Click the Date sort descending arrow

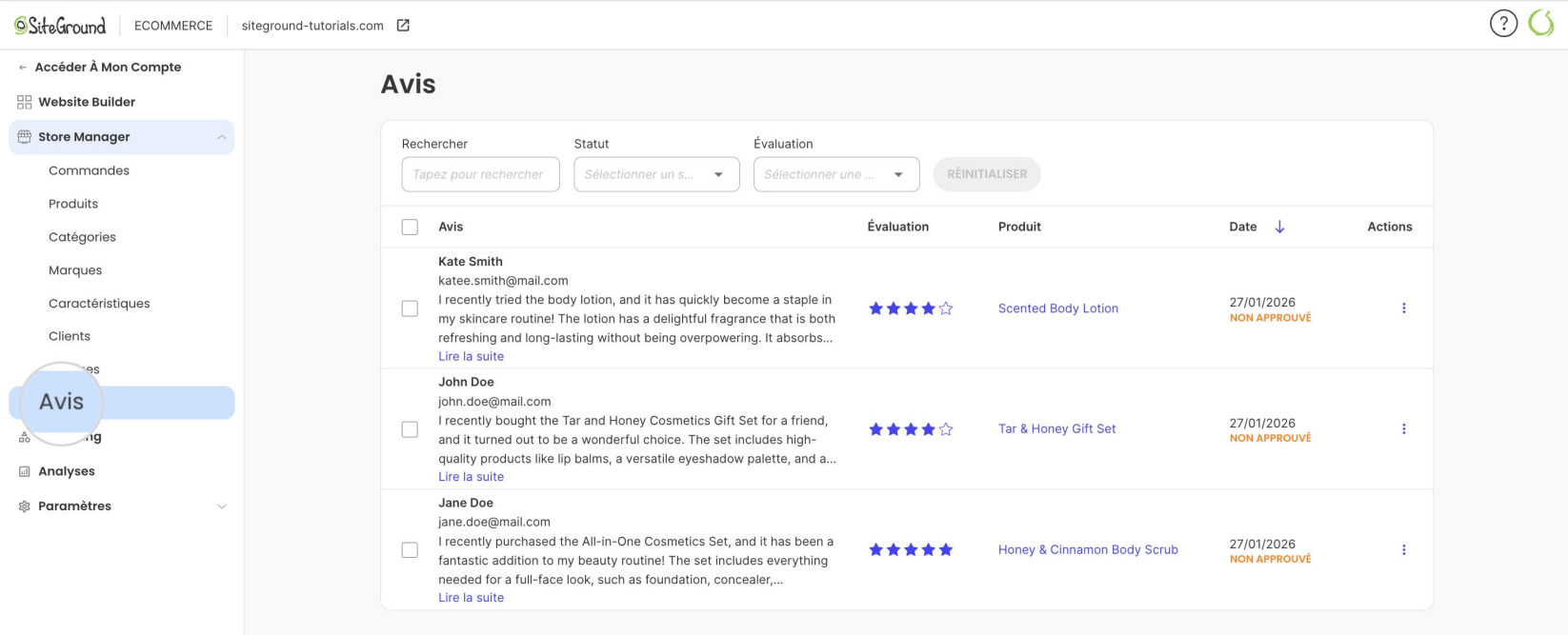(1279, 227)
